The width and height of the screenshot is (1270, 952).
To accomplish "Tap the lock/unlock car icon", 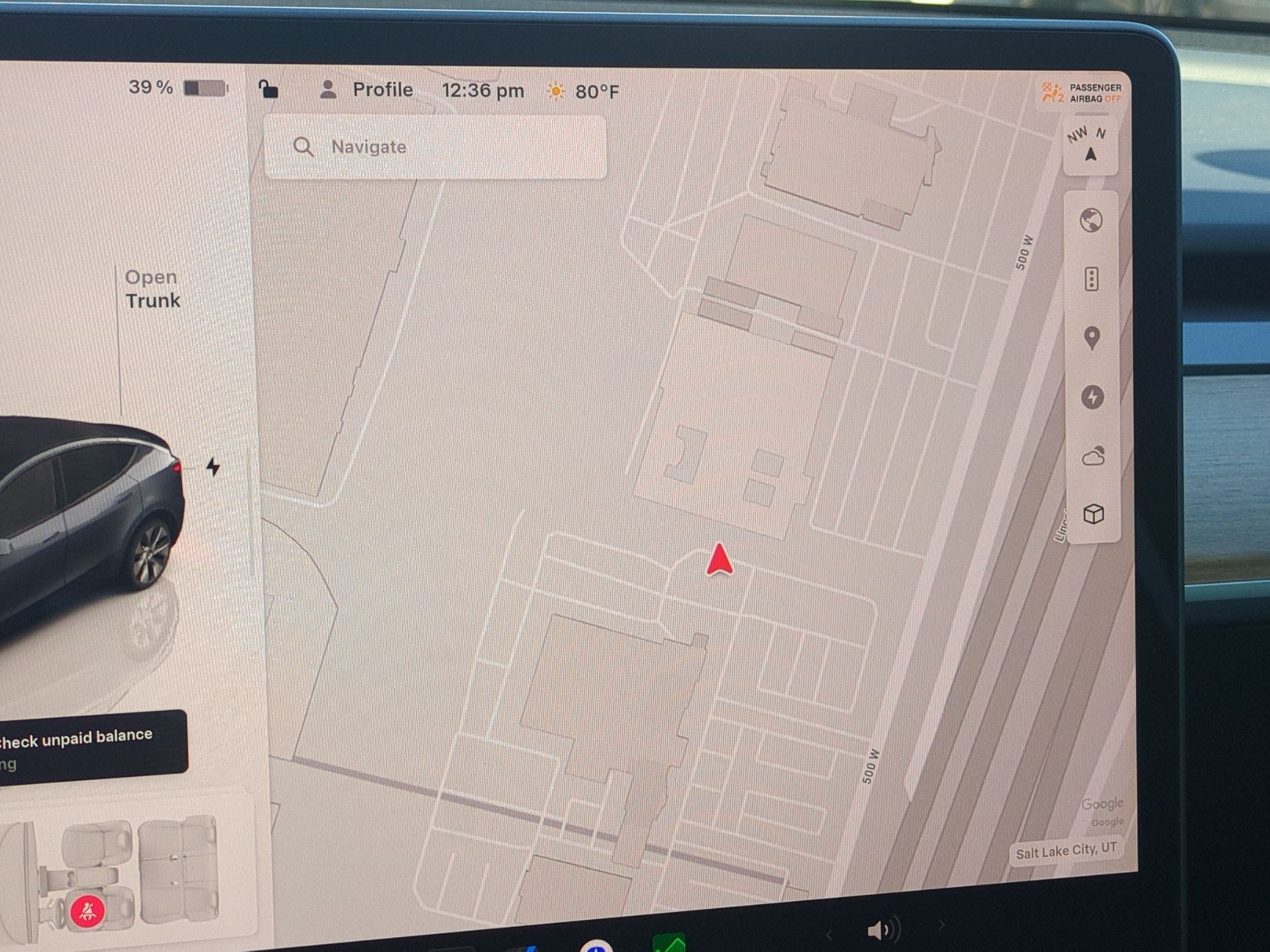I will point(269,89).
